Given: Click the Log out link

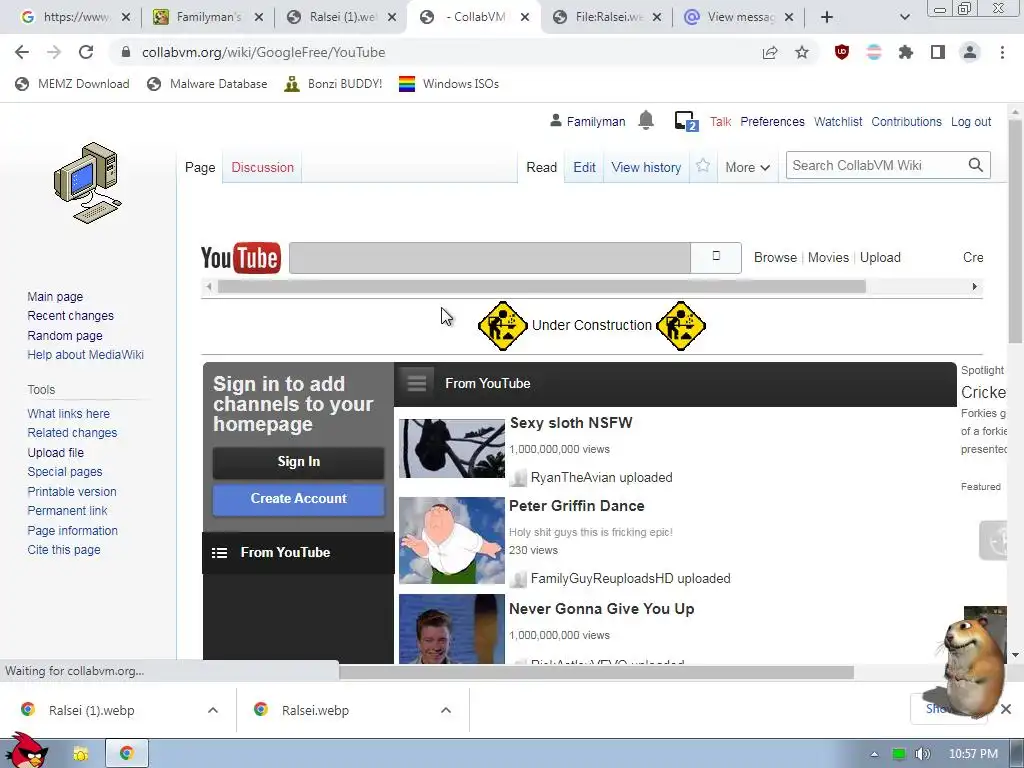Looking at the screenshot, I should (970, 121).
